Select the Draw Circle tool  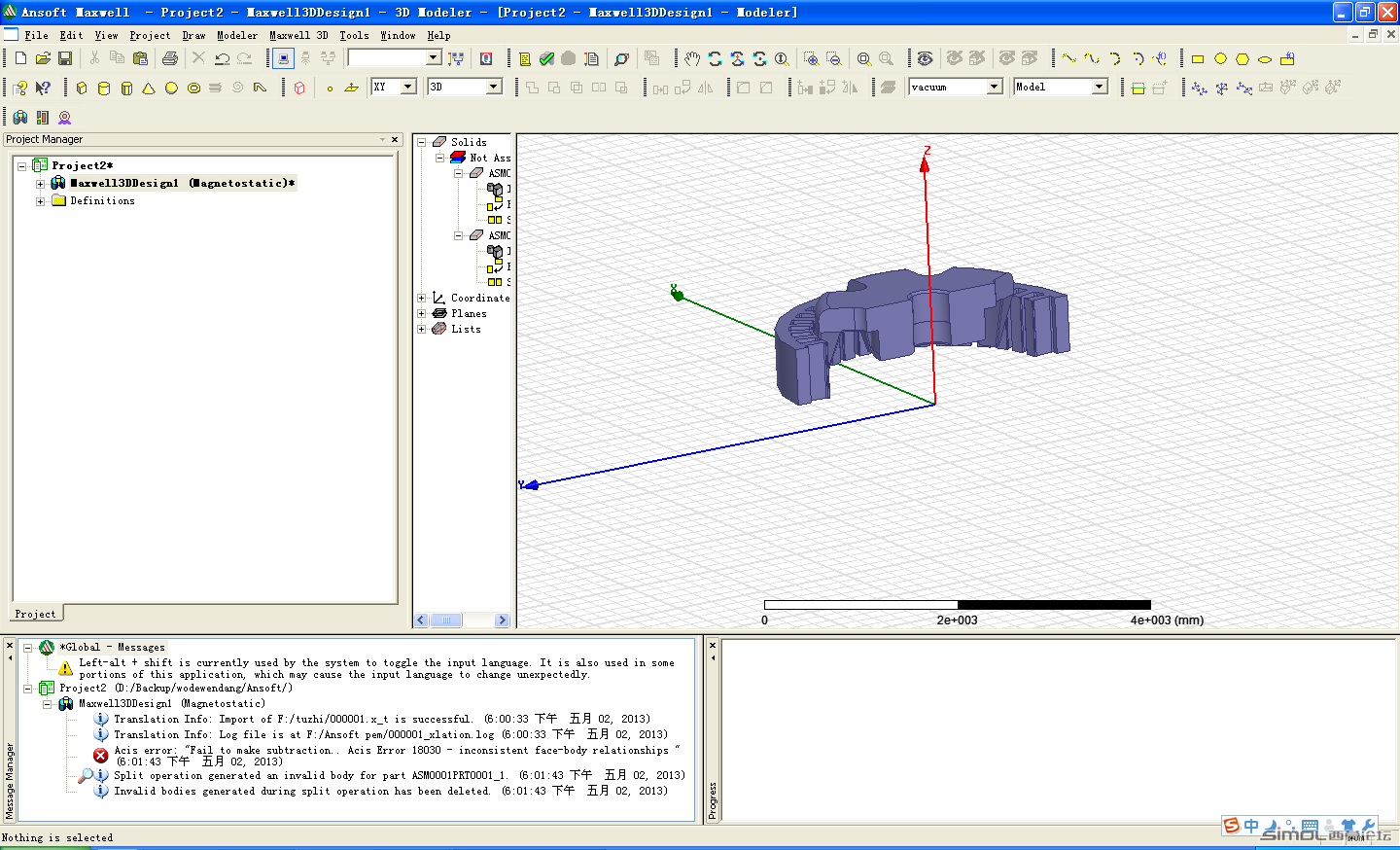point(1220,59)
